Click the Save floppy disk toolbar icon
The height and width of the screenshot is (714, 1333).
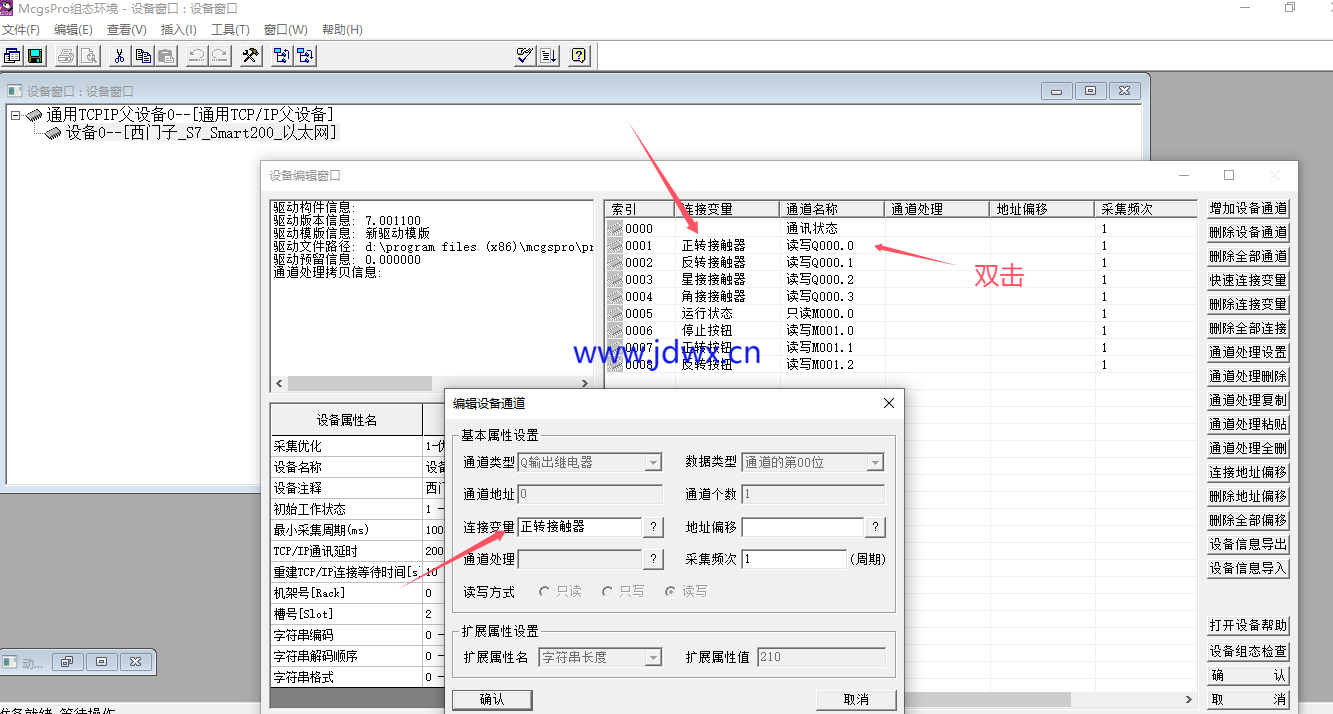[34, 56]
